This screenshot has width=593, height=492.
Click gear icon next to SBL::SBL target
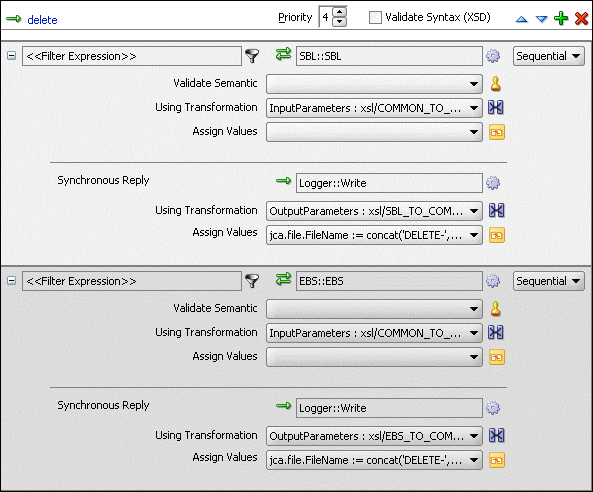point(493,56)
